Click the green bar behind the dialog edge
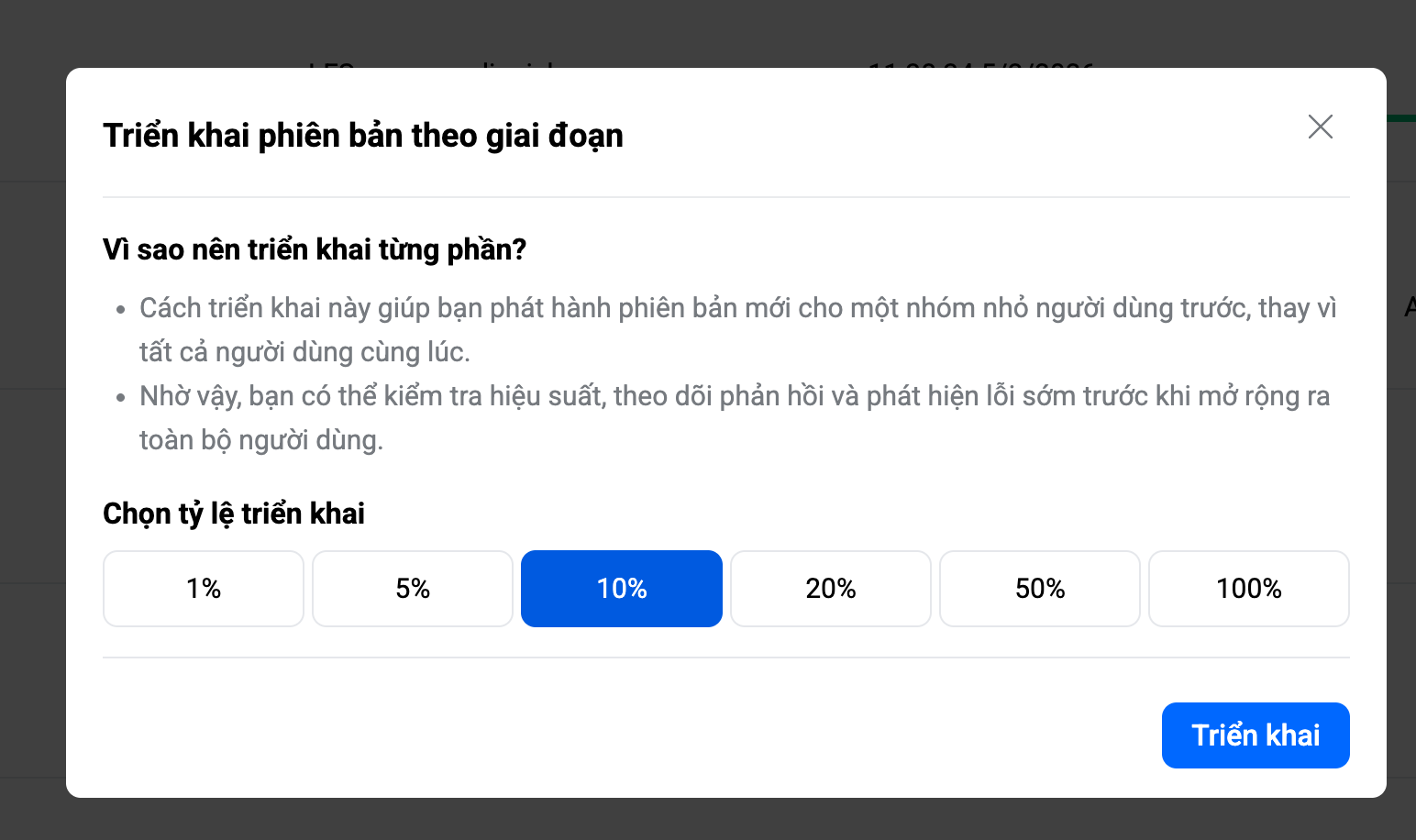The width and height of the screenshot is (1416, 840). (1400, 118)
